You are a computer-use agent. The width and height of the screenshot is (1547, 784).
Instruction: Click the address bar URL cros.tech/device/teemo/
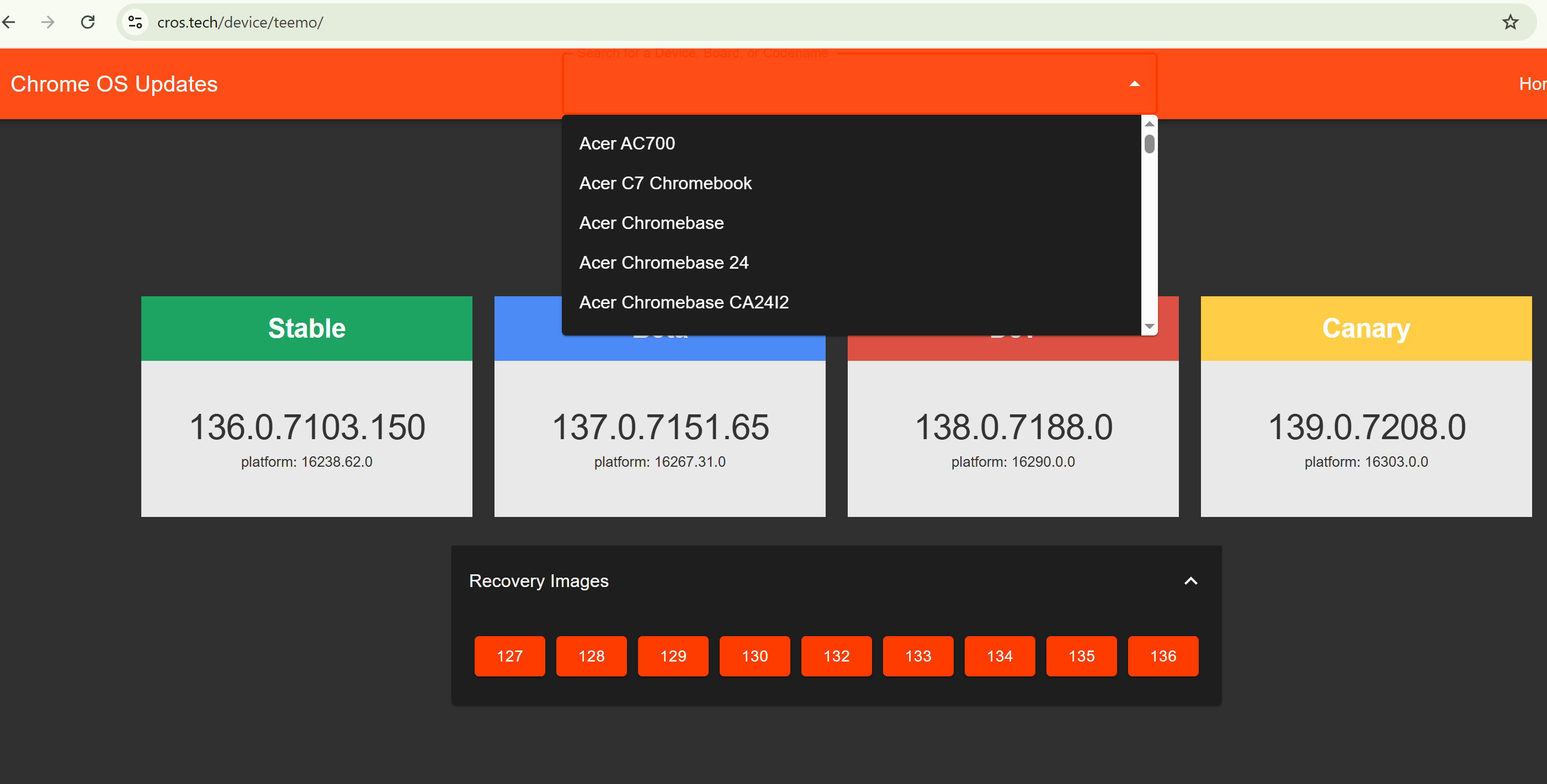click(x=240, y=22)
